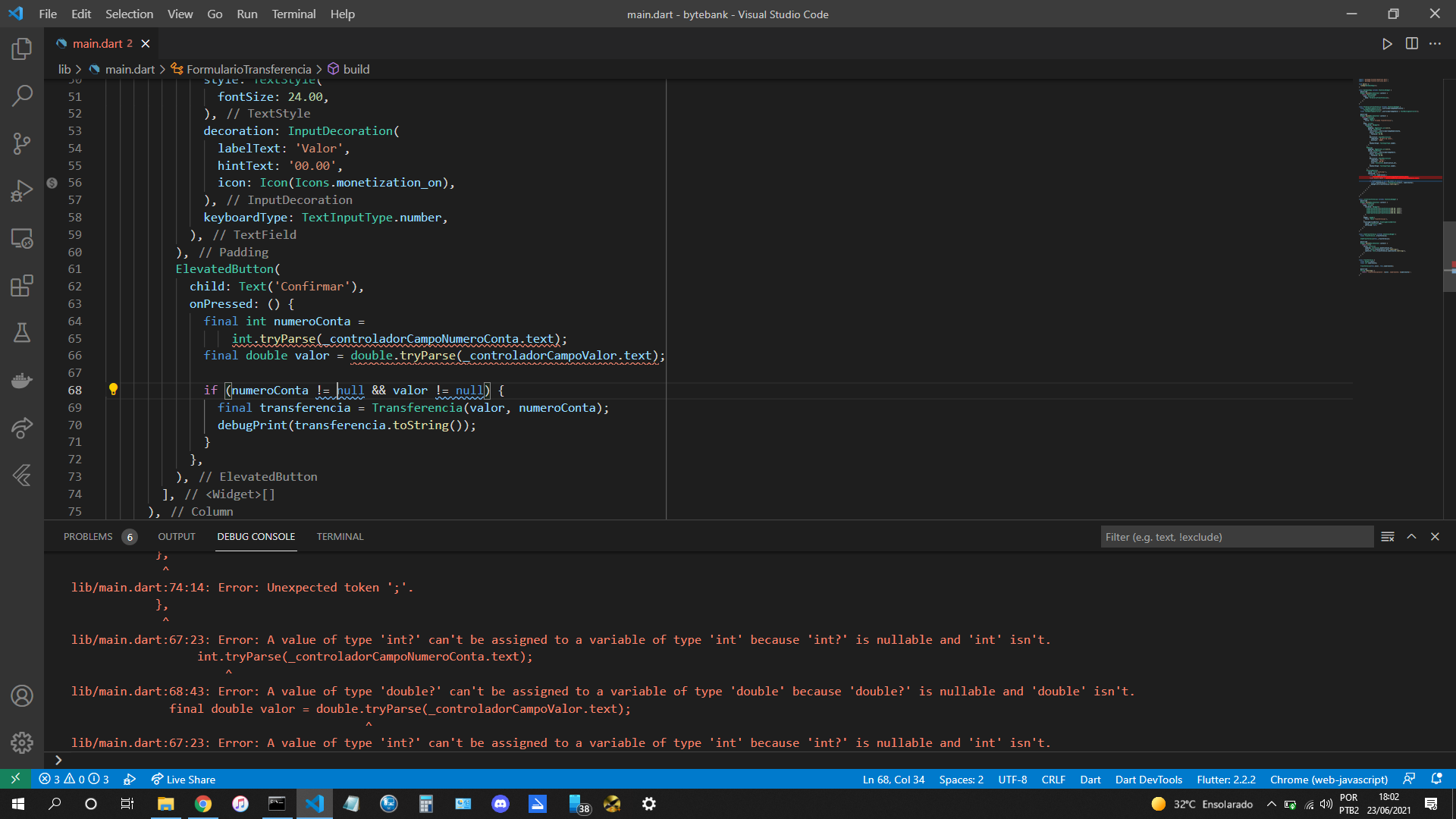Expand the lib breadcrumb
The width and height of the screenshot is (1456, 819).
tap(64, 69)
